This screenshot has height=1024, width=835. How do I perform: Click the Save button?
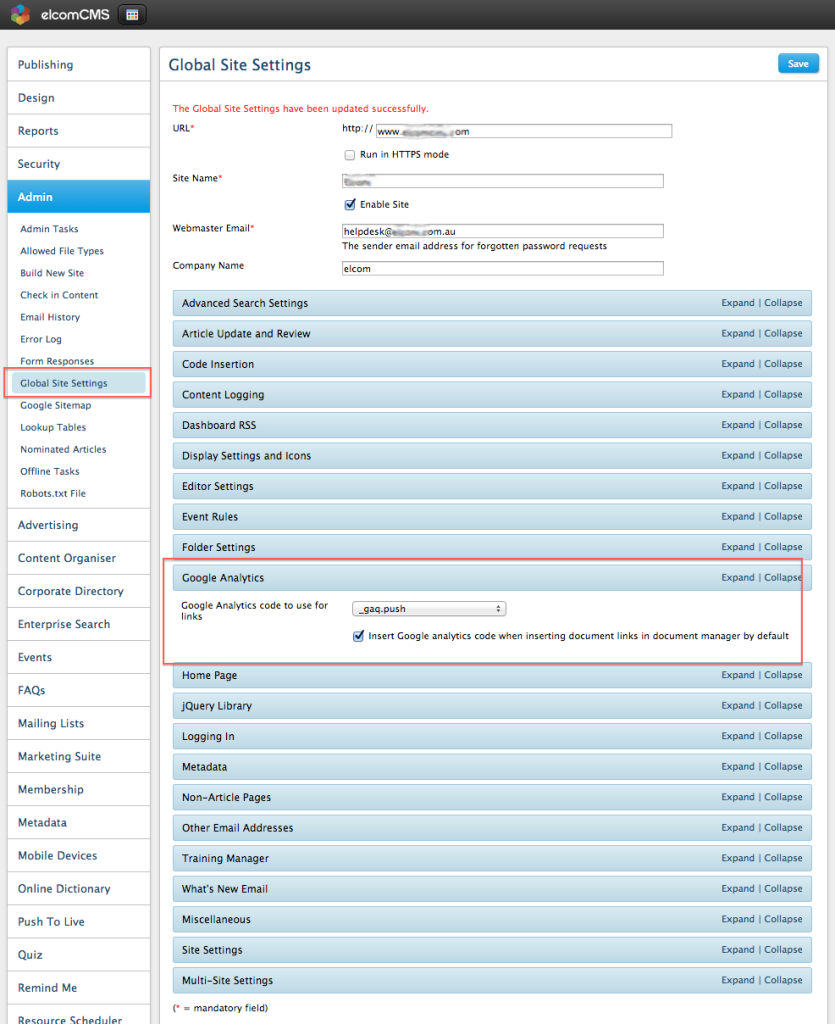pyautogui.click(x=797, y=62)
